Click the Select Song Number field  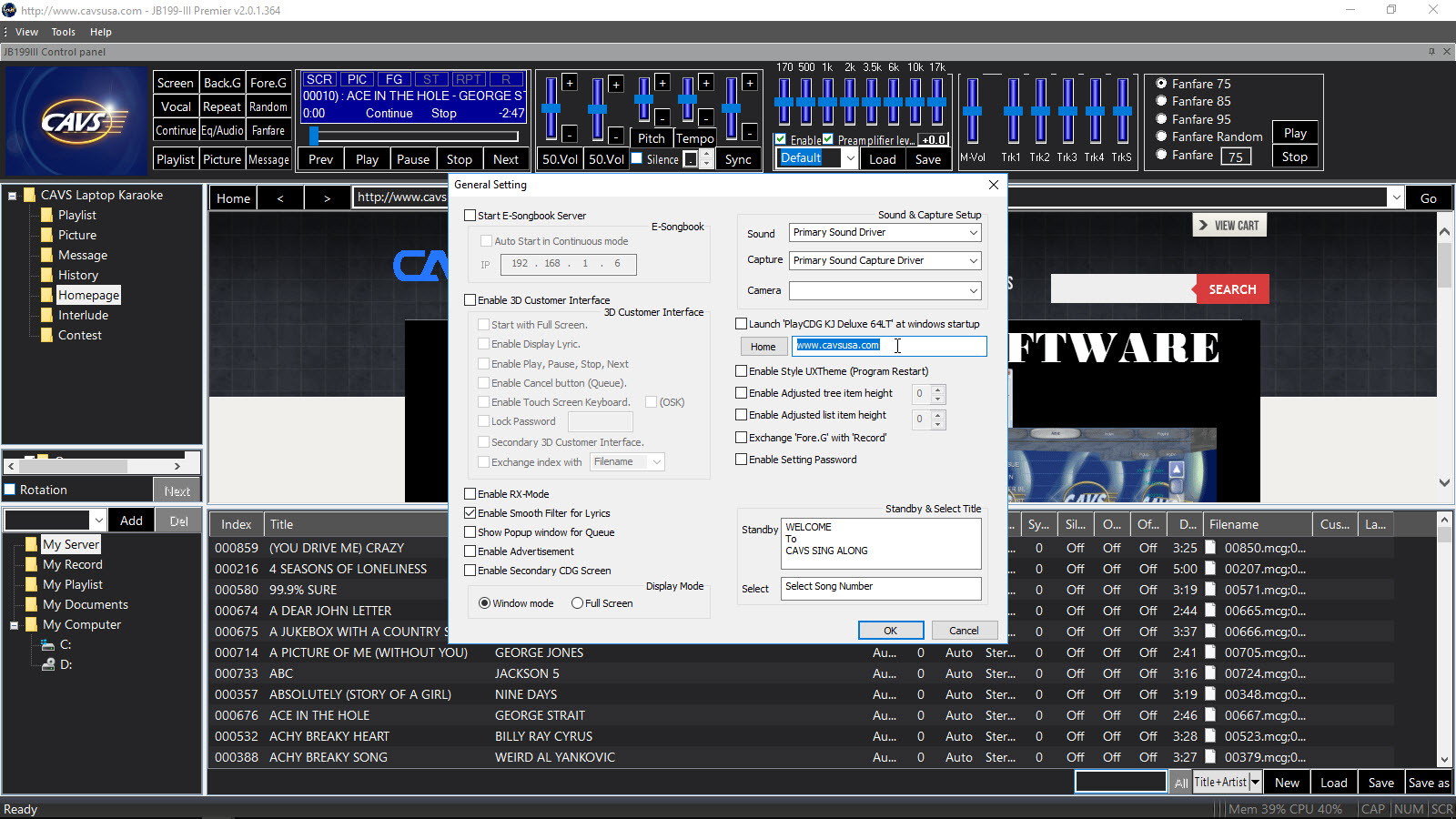[x=881, y=588]
